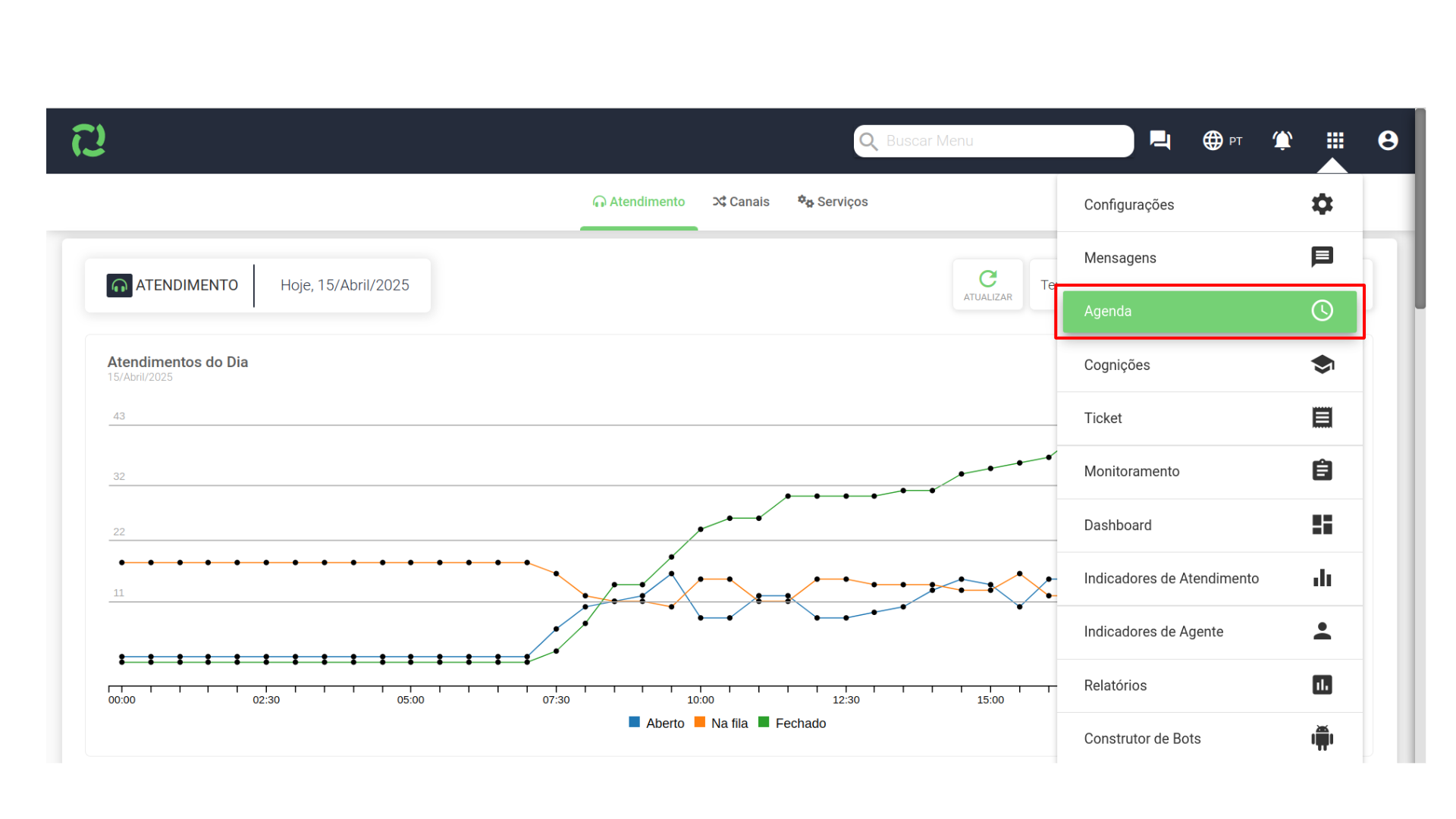Click the Cognições graduation cap icon
The width and height of the screenshot is (1456, 819).
(1322, 365)
